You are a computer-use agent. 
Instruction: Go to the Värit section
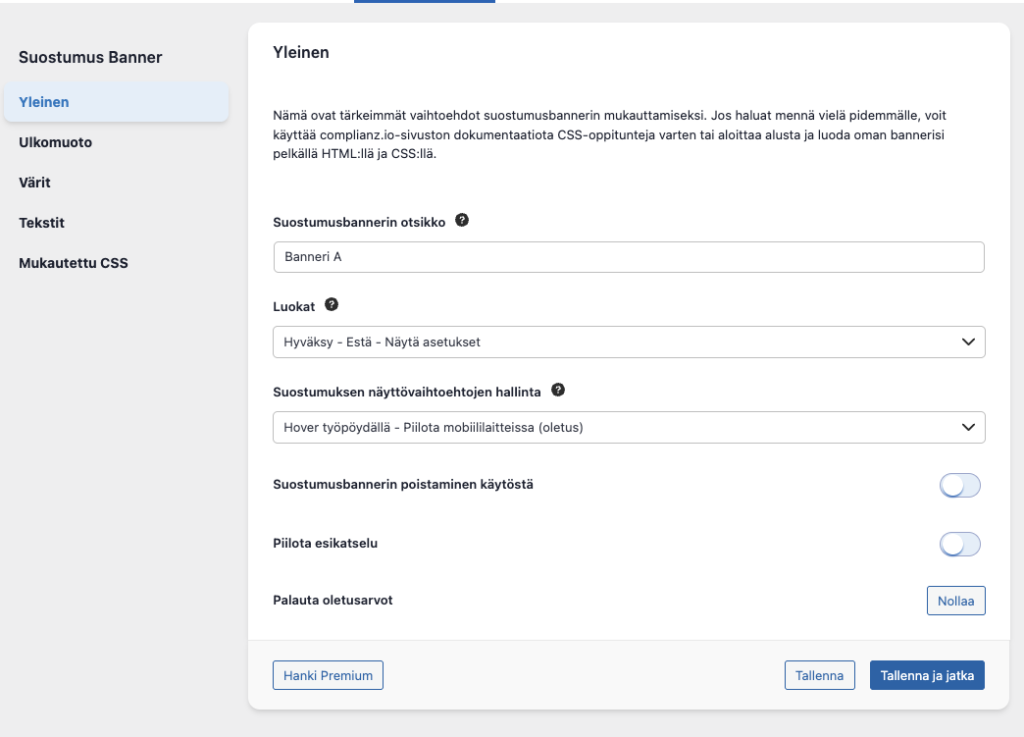point(35,183)
